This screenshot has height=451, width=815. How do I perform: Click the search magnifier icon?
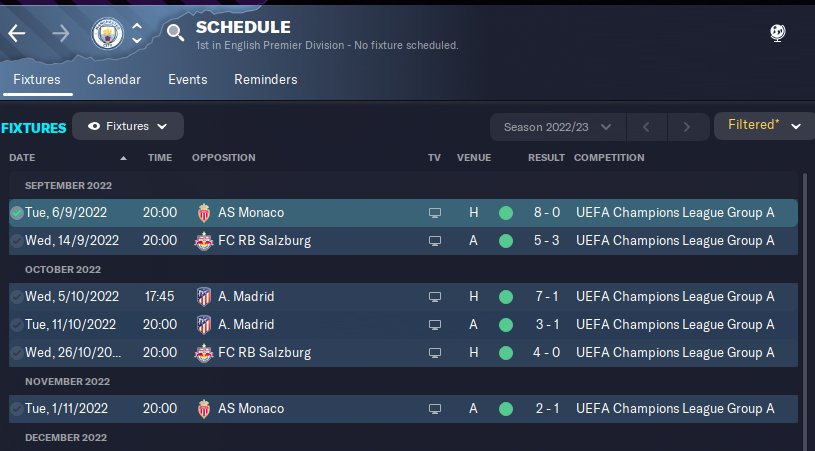(176, 34)
